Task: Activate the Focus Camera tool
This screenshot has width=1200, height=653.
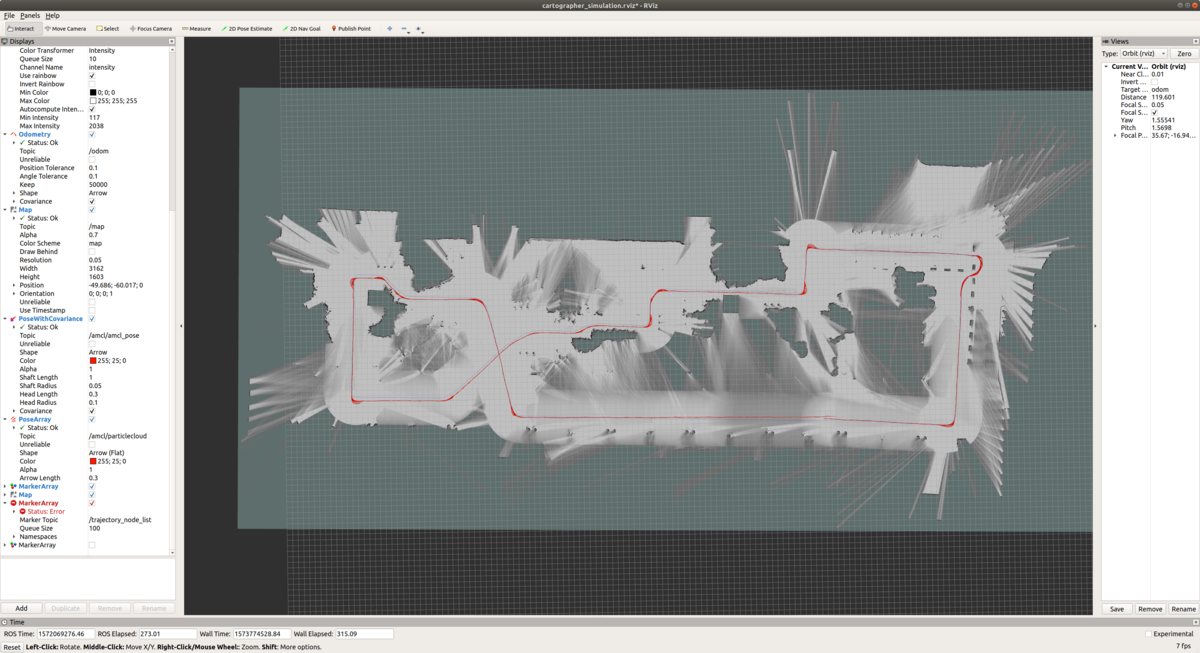Action: (x=150, y=29)
